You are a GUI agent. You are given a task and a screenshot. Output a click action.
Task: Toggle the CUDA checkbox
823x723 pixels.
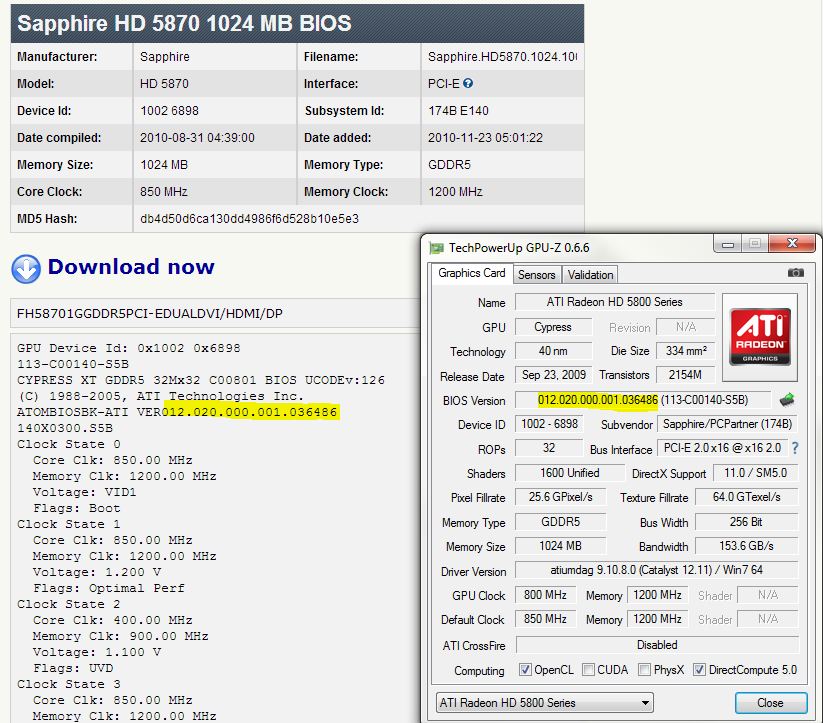coord(588,669)
